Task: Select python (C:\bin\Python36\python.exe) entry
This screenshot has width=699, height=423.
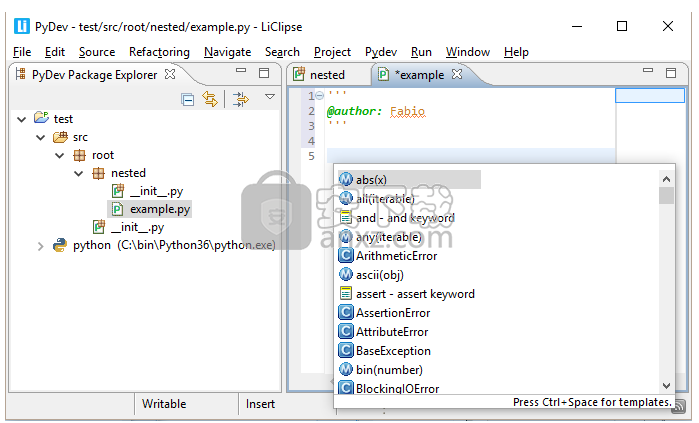Action: tap(174, 245)
